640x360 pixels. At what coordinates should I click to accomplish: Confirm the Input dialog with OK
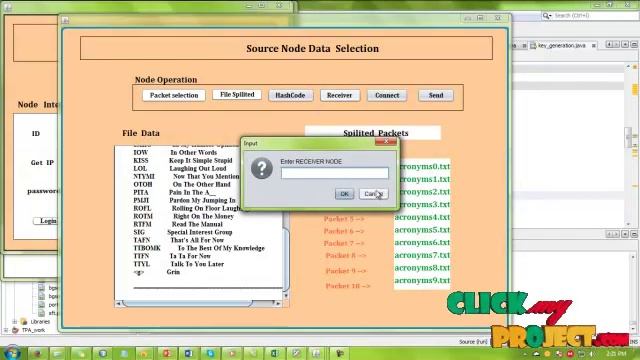point(344,194)
